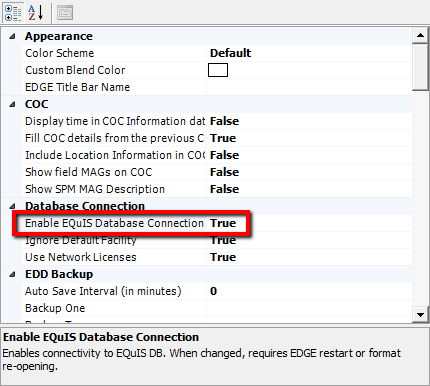Collapse the EDD Backup category

pyautogui.click(x=13, y=274)
